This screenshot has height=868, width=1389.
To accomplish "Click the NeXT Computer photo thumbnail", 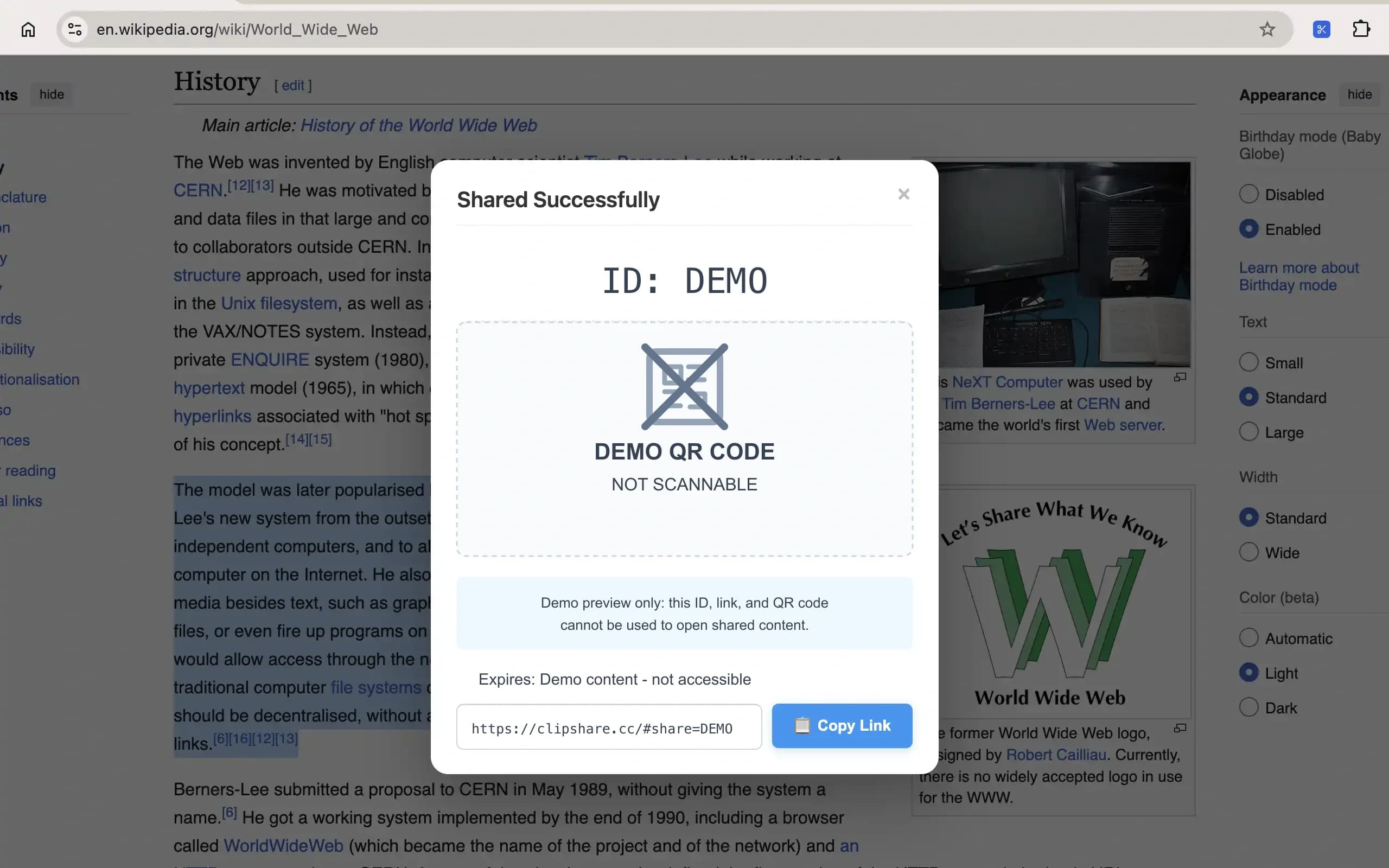I will [x=1065, y=265].
